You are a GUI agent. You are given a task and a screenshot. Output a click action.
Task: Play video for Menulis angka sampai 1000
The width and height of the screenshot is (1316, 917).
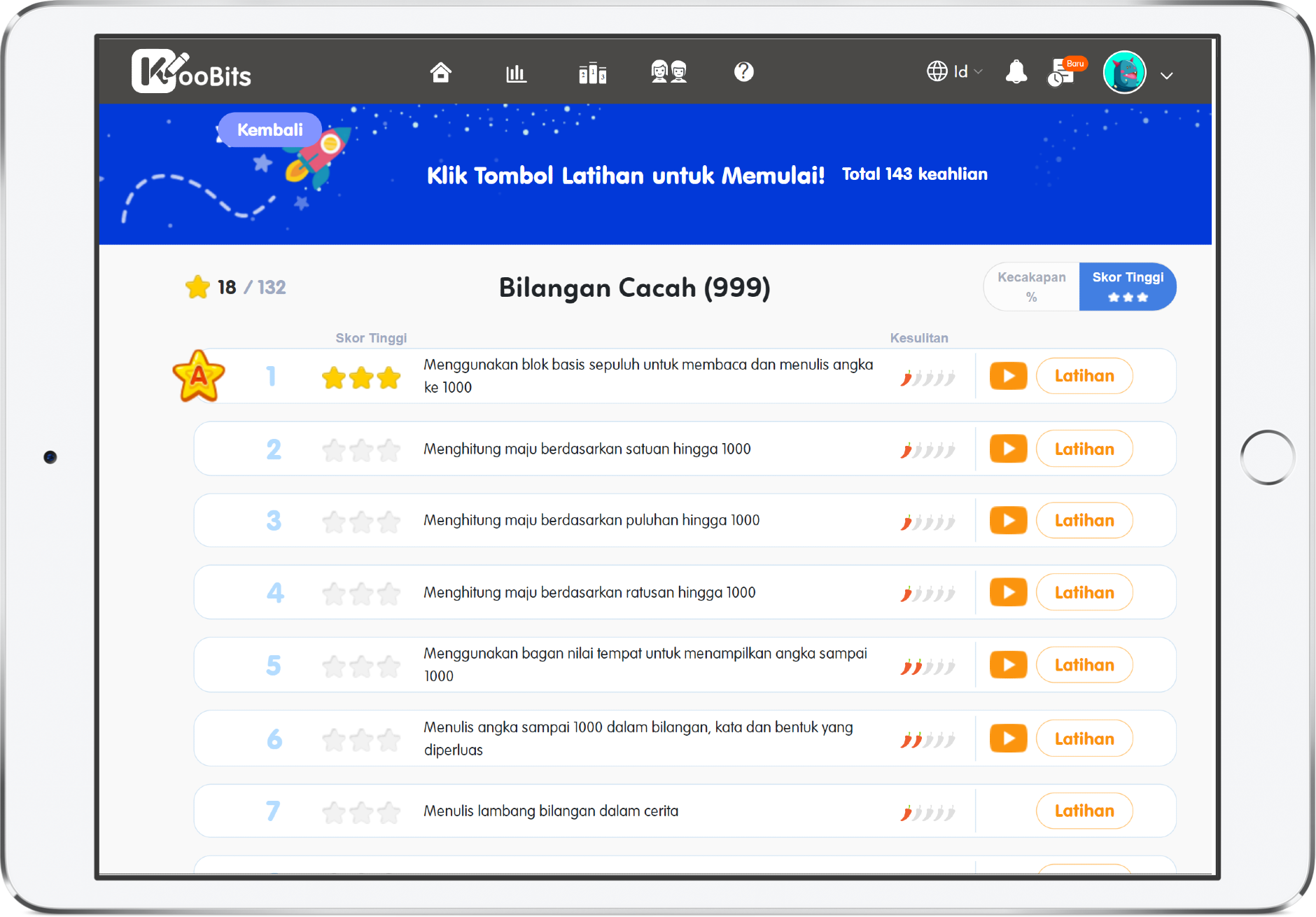(x=1008, y=738)
